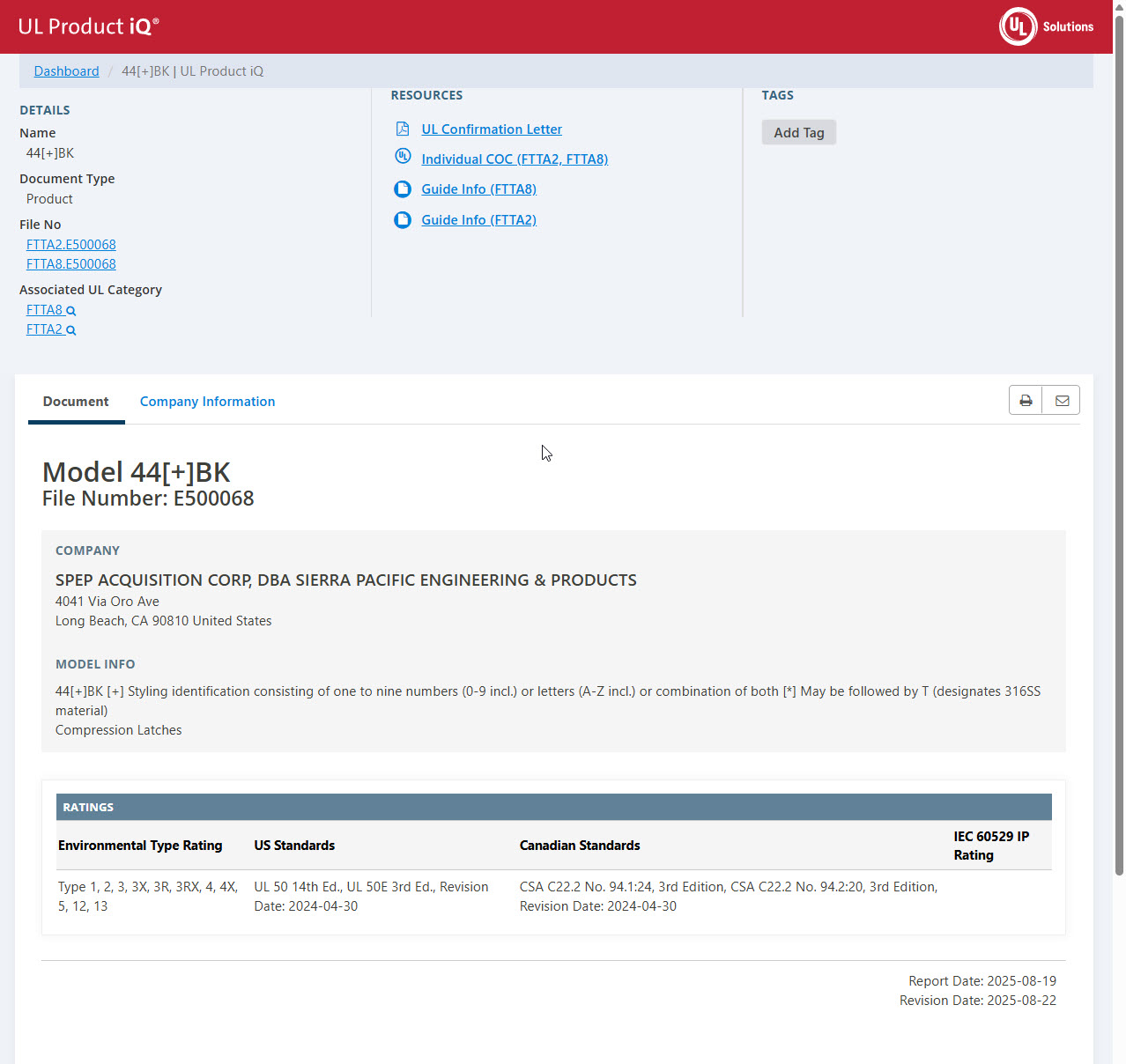Open file number FTTA8.E500068 link
Viewport: 1126px width, 1064px height.
click(71, 264)
